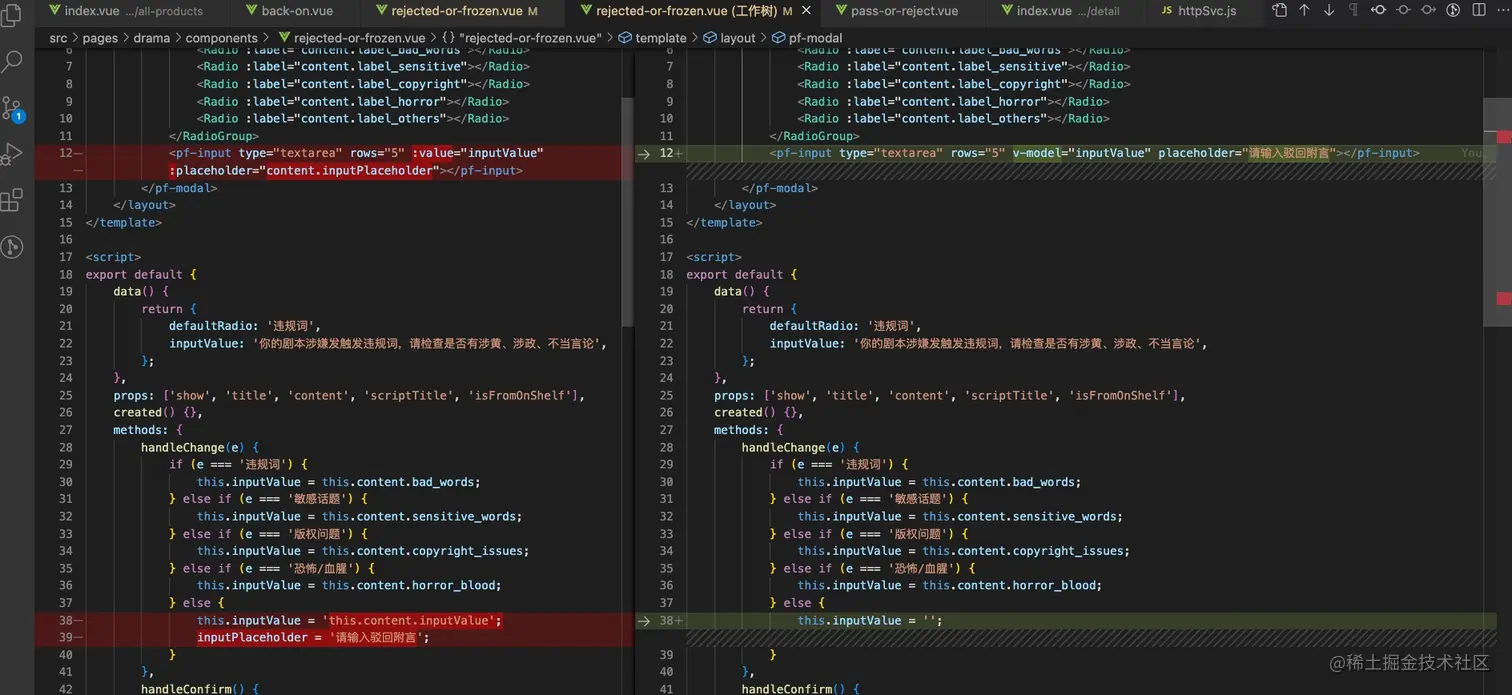Screen dimensions: 1512x695
Task: Click this.content.bad_words line in right pane
Action: tap(939, 482)
